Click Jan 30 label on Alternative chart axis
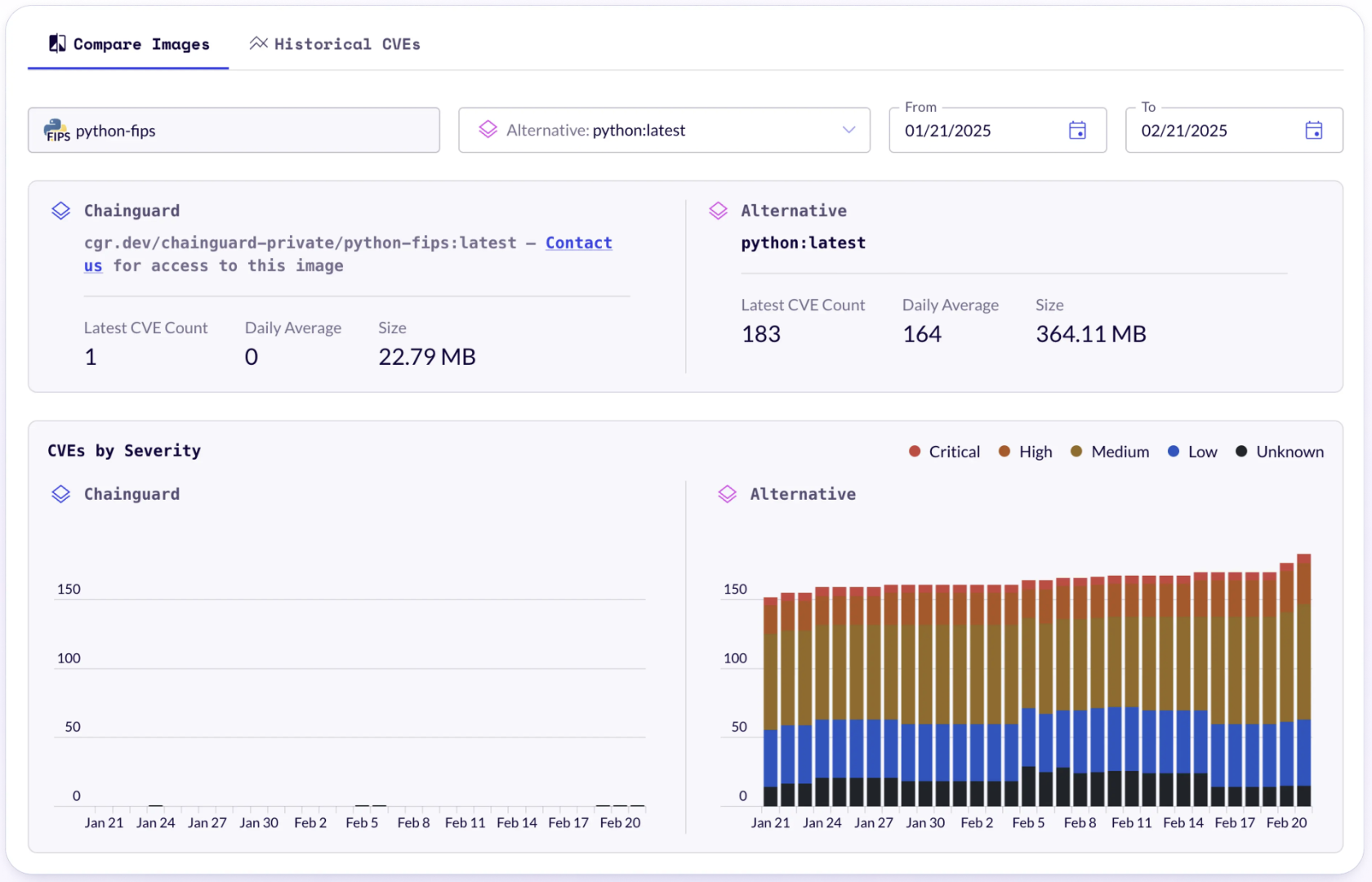Screen dimensions: 1372x882 click(x=925, y=823)
